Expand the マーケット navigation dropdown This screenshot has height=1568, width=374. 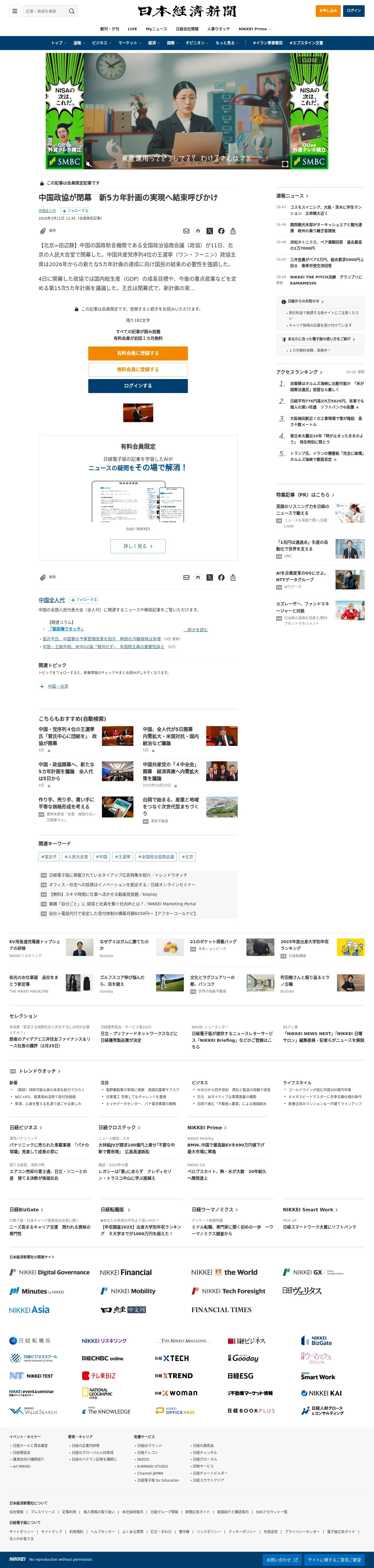click(130, 43)
